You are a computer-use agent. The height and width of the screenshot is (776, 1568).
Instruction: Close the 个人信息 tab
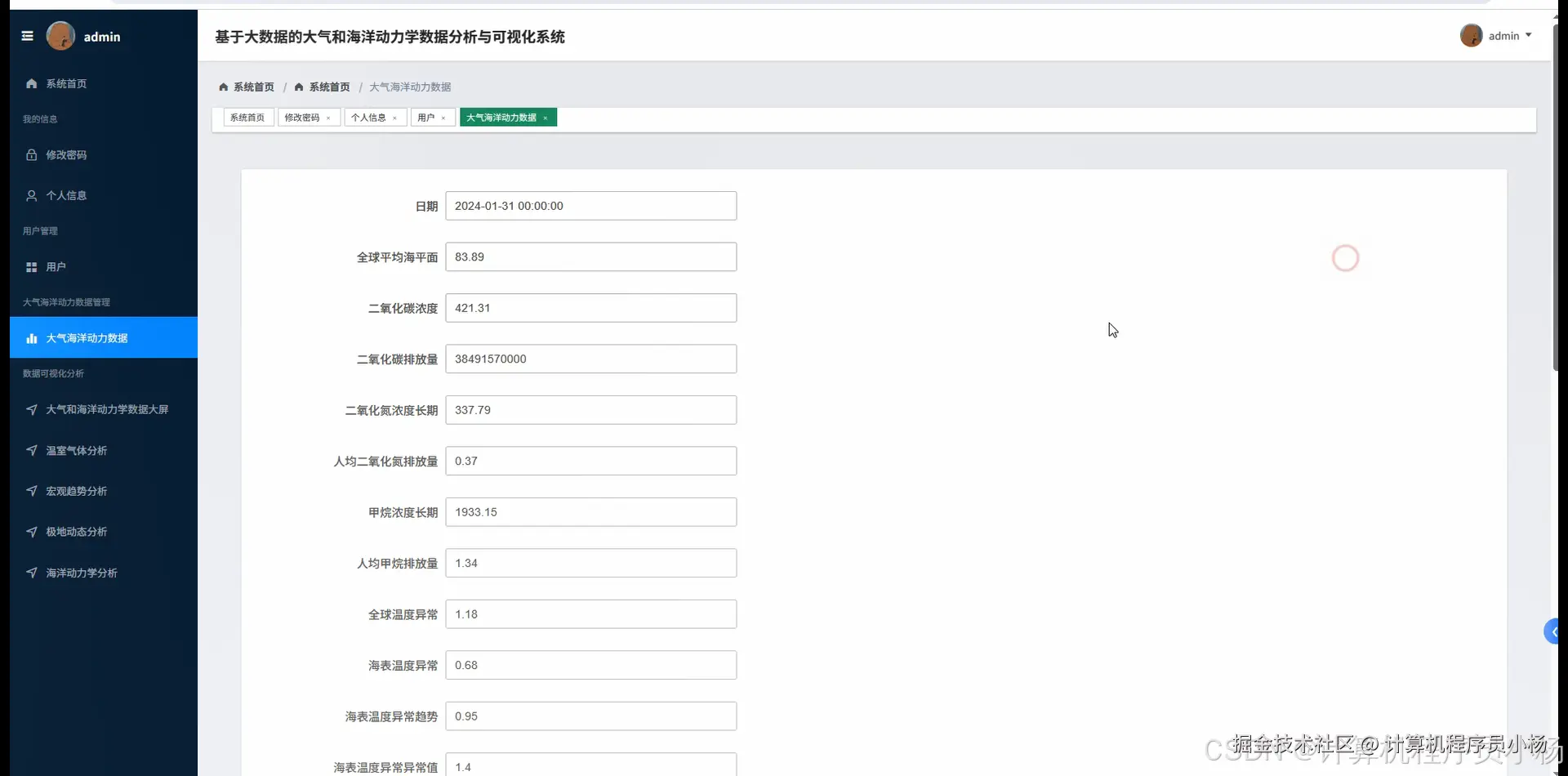[x=394, y=118]
